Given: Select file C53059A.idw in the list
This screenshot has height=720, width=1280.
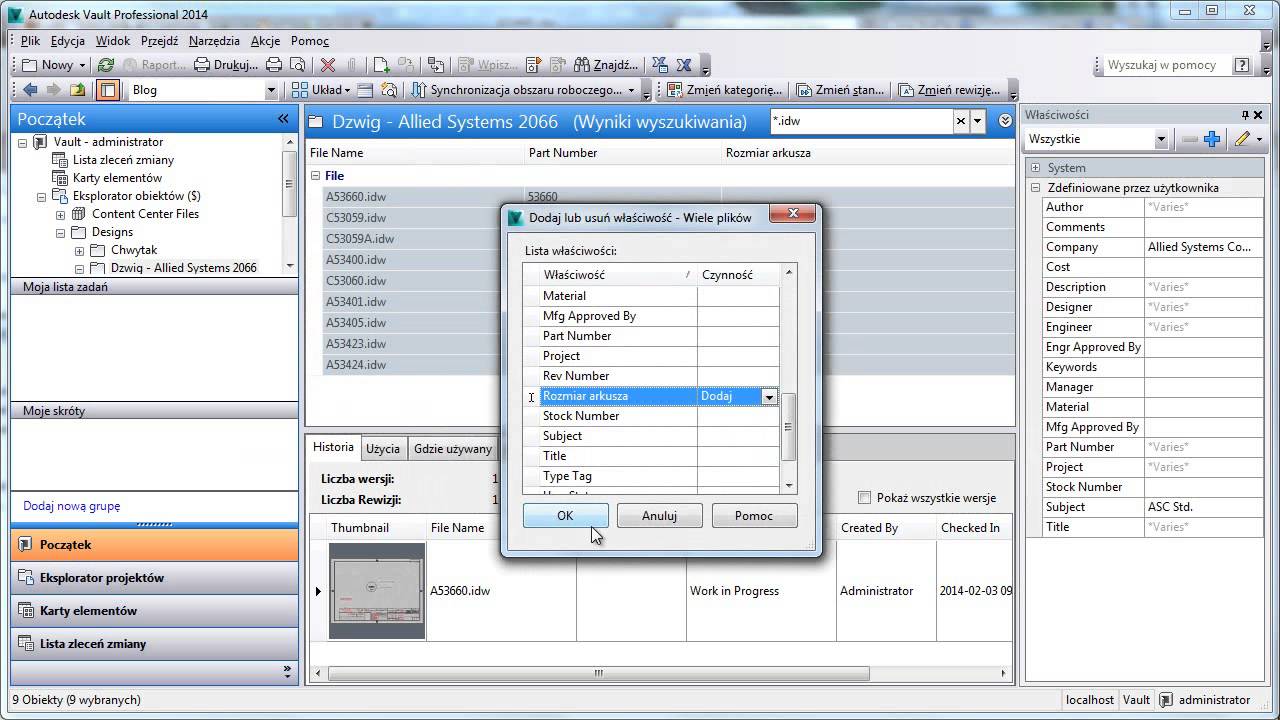Looking at the screenshot, I should tap(360, 239).
